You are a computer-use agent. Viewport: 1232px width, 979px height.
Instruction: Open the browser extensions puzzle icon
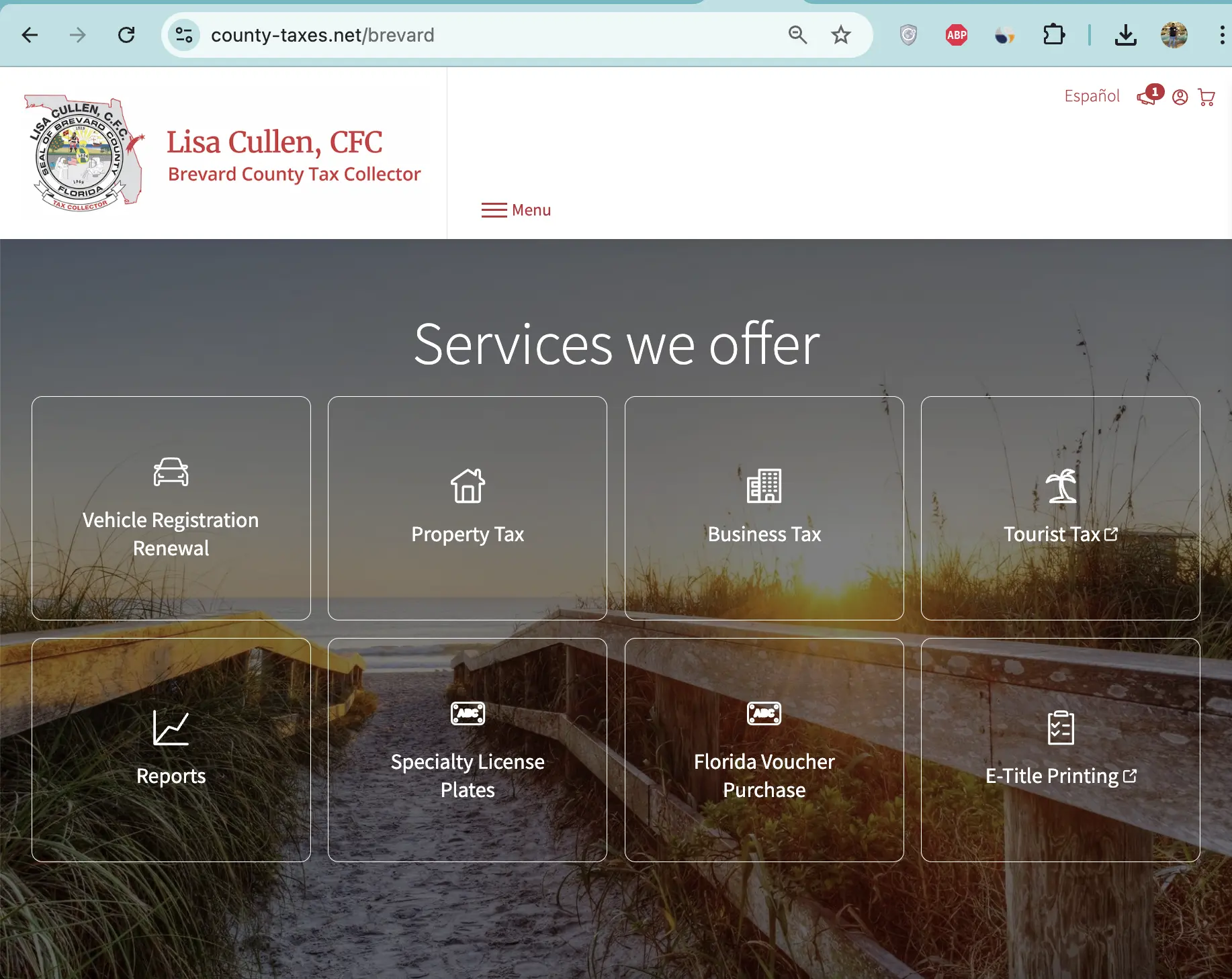[1053, 35]
